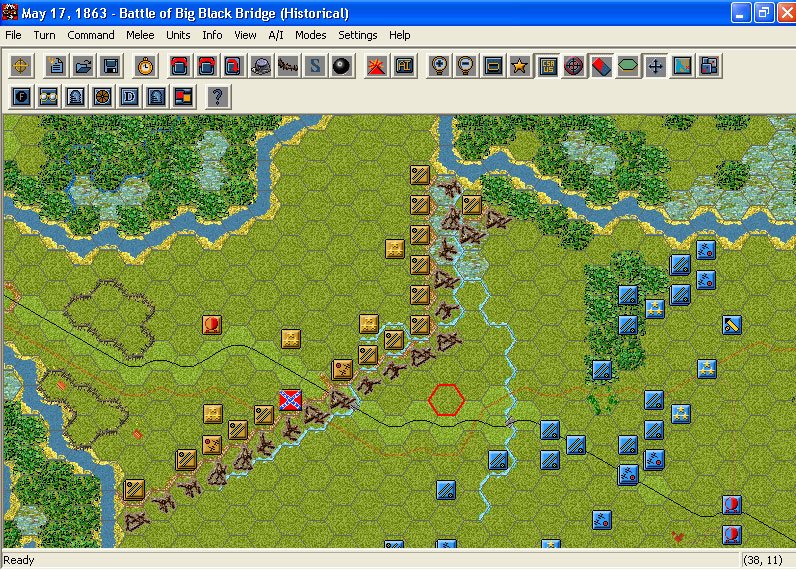The width and height of the screenshot is (796, 570).
Task: Click the stopwatch timer toolbar icon
Action: coord(146,67)
